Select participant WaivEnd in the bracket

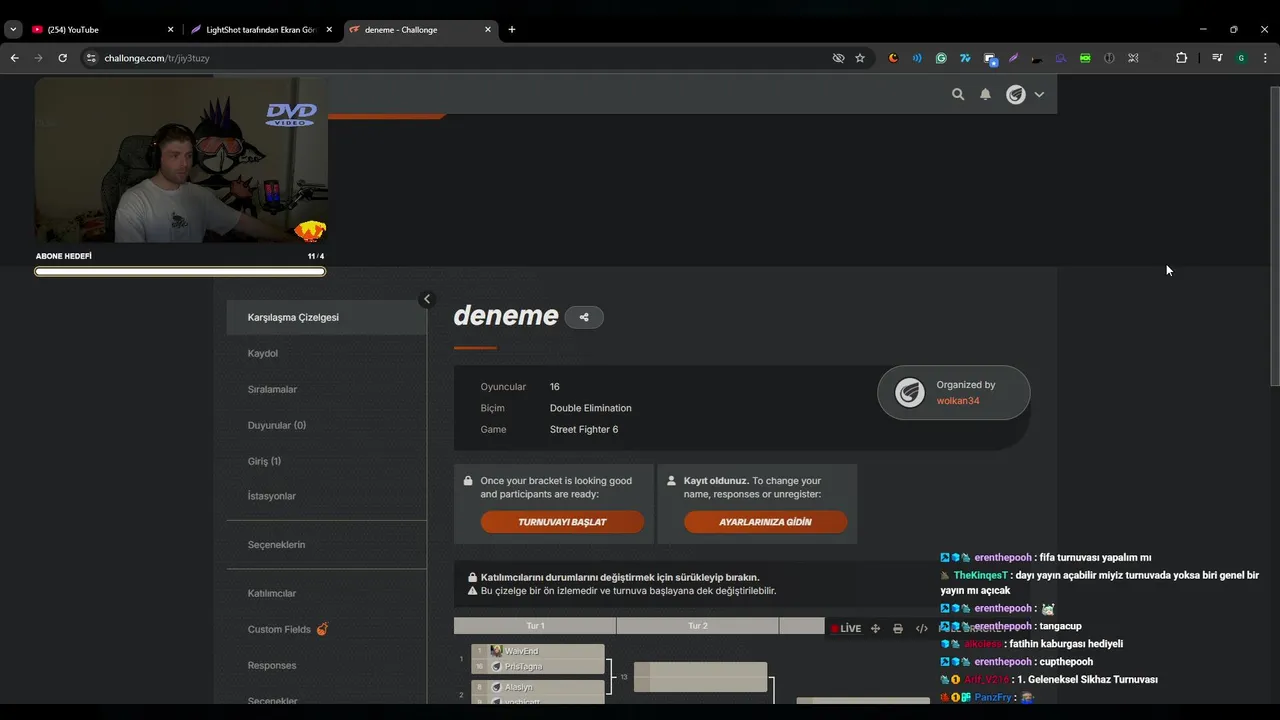pyautogui.click(x=538, y=651)
